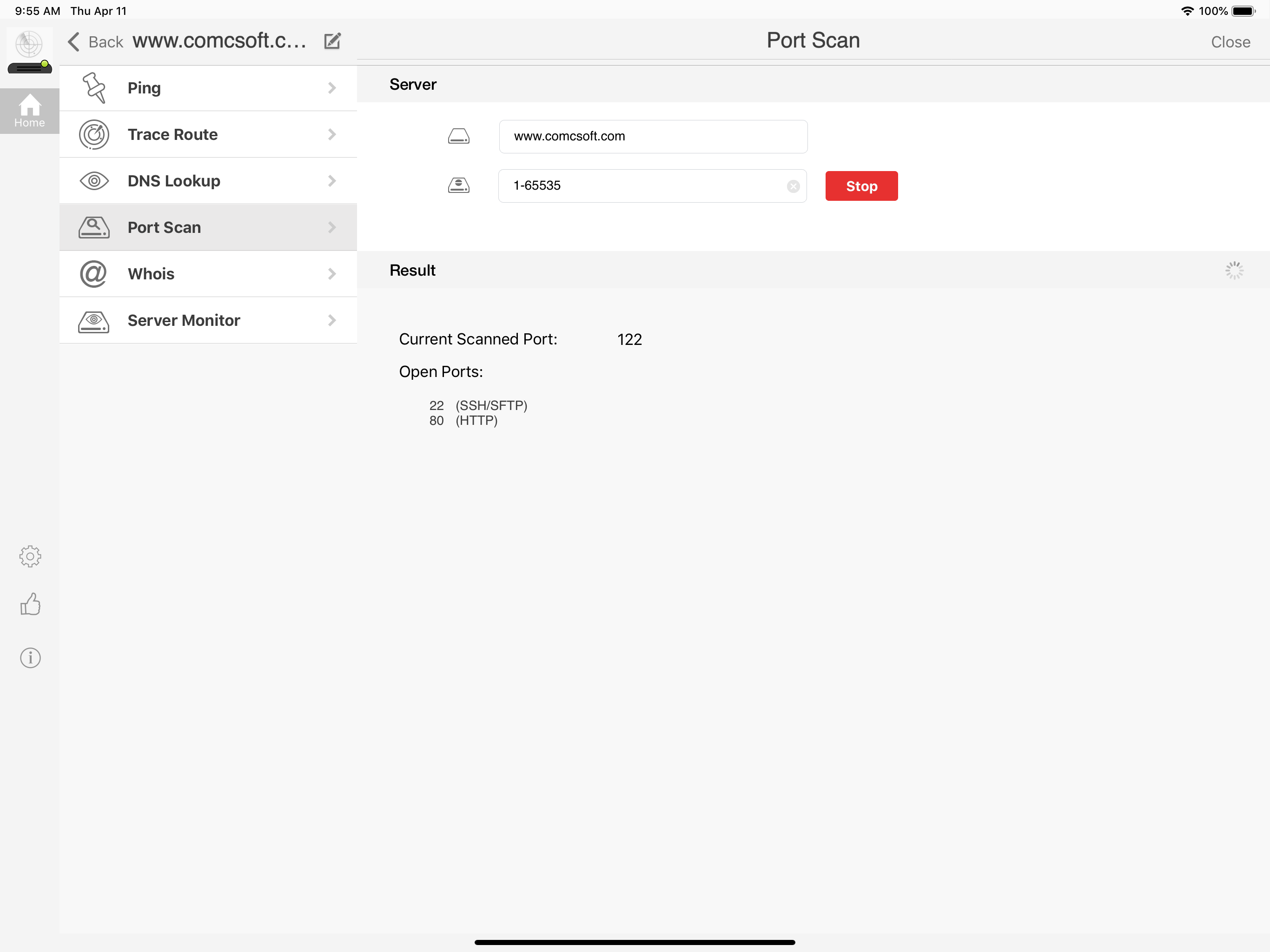Open settings via gear icon
The height and width of the screenshot is (952, 1270).
[x=30, y=556]
